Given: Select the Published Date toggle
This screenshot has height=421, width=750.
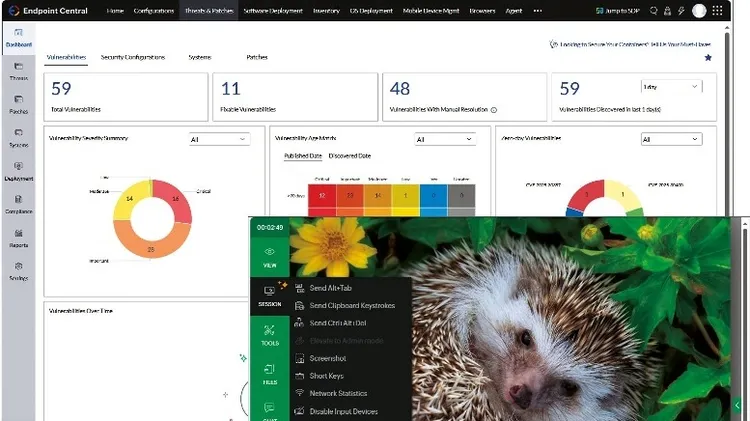Looking at the screenshot, I should 302,156.
